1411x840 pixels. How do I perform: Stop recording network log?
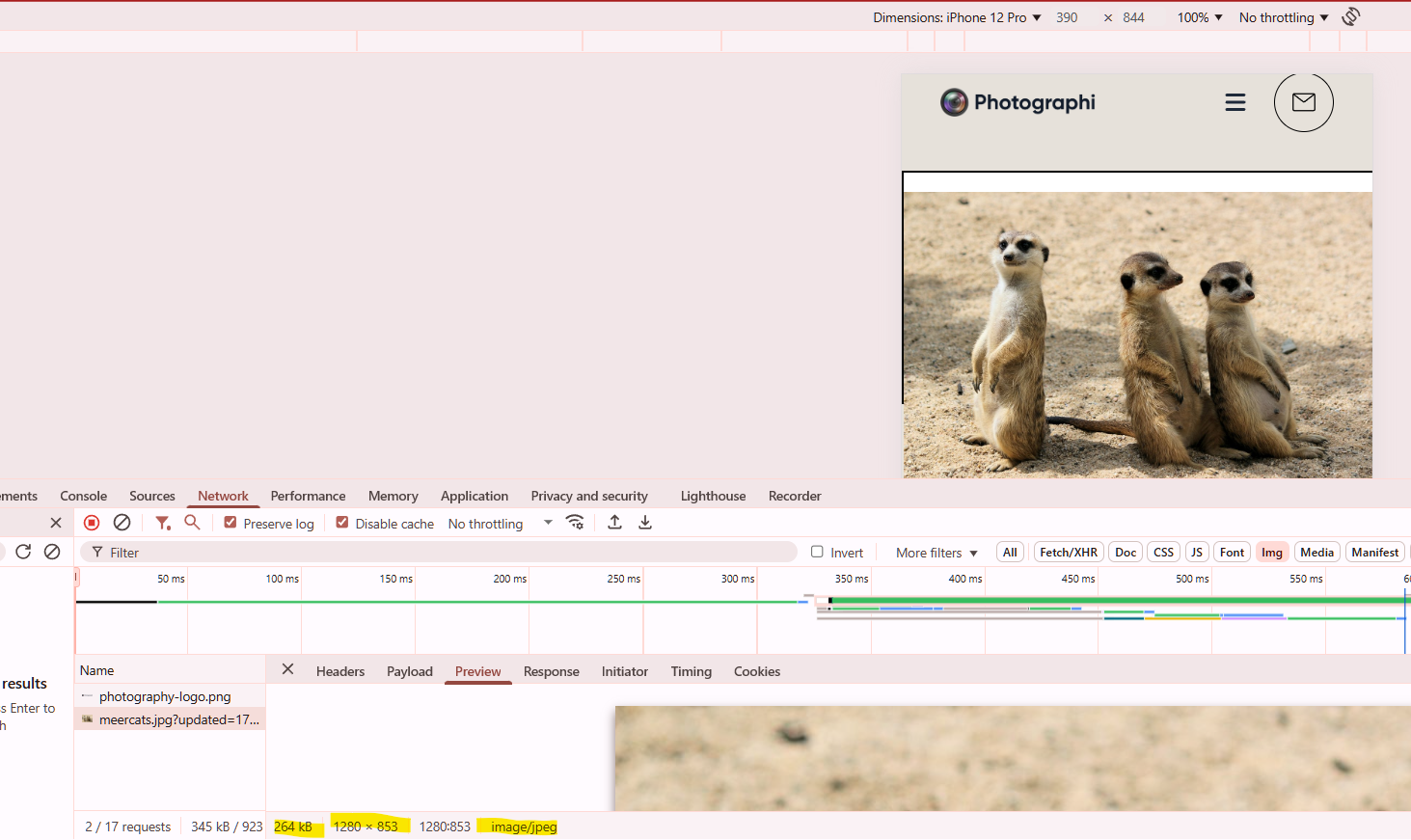click(92, 523)
